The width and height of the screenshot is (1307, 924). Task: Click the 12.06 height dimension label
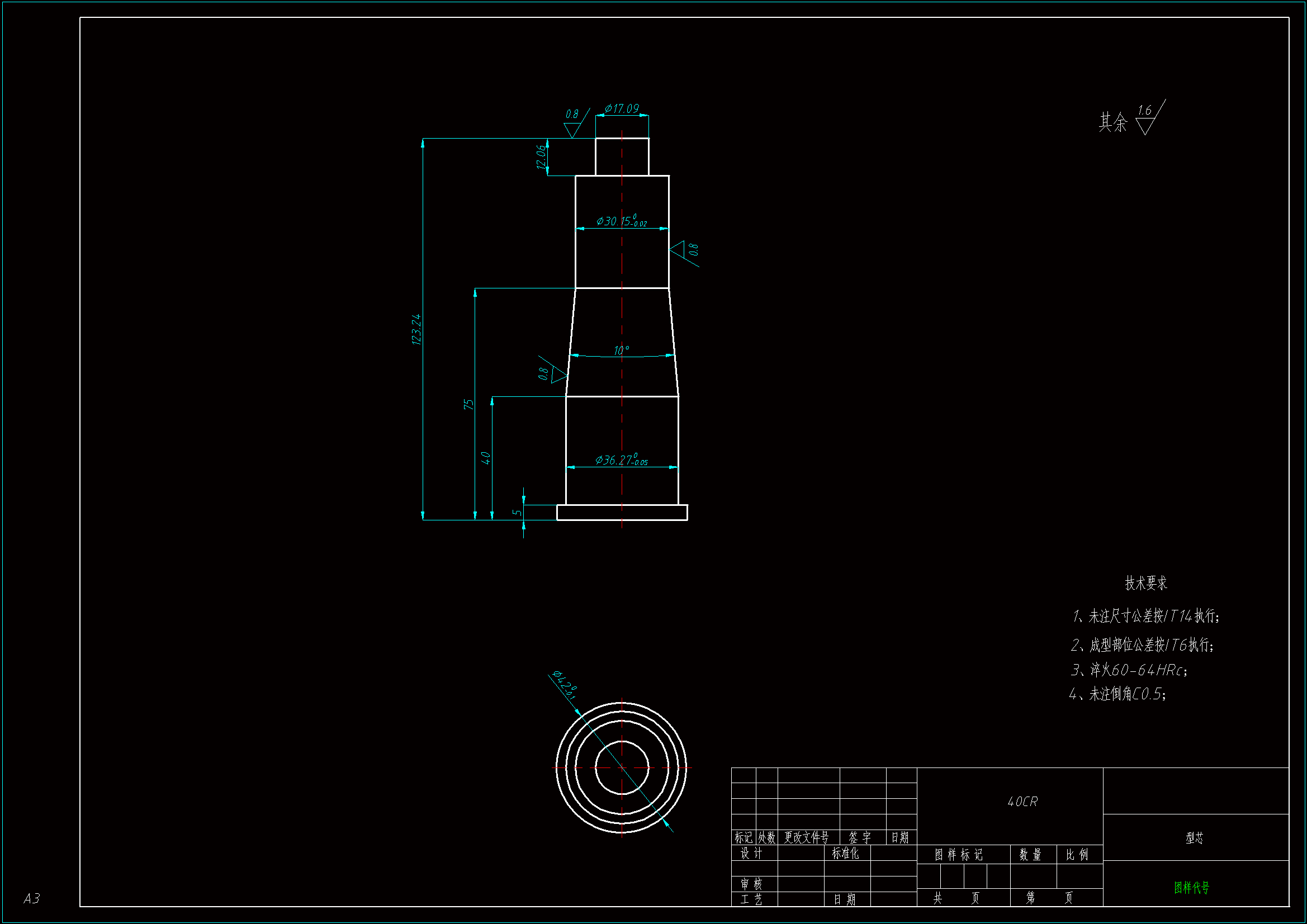coord(541,157)
